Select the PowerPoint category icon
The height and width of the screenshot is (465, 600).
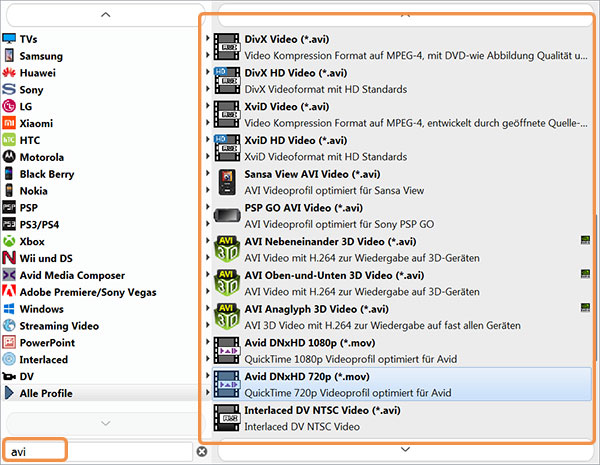click(x=9, y=342)
